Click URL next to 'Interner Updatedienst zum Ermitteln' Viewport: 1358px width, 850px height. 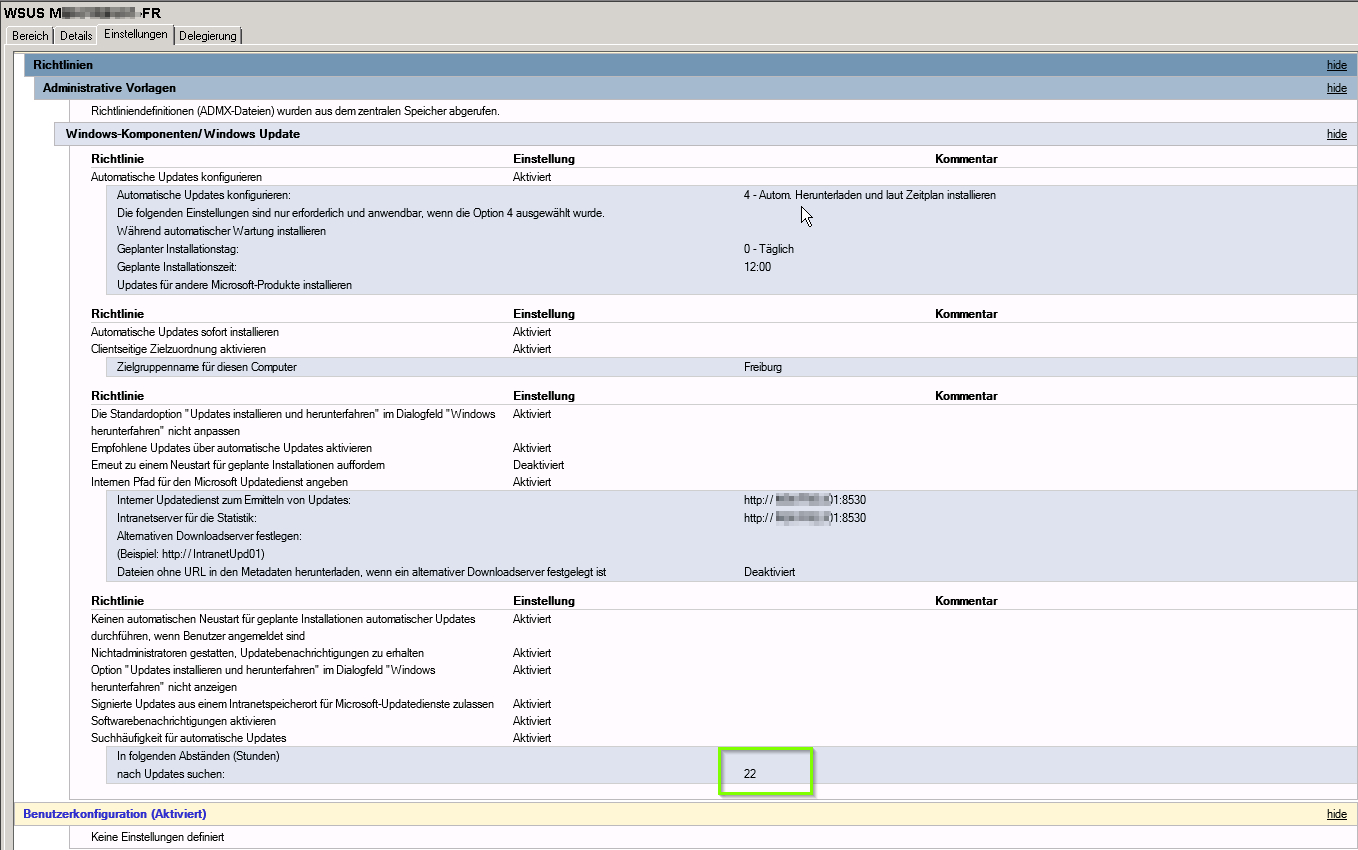click(x=804, y=500)
